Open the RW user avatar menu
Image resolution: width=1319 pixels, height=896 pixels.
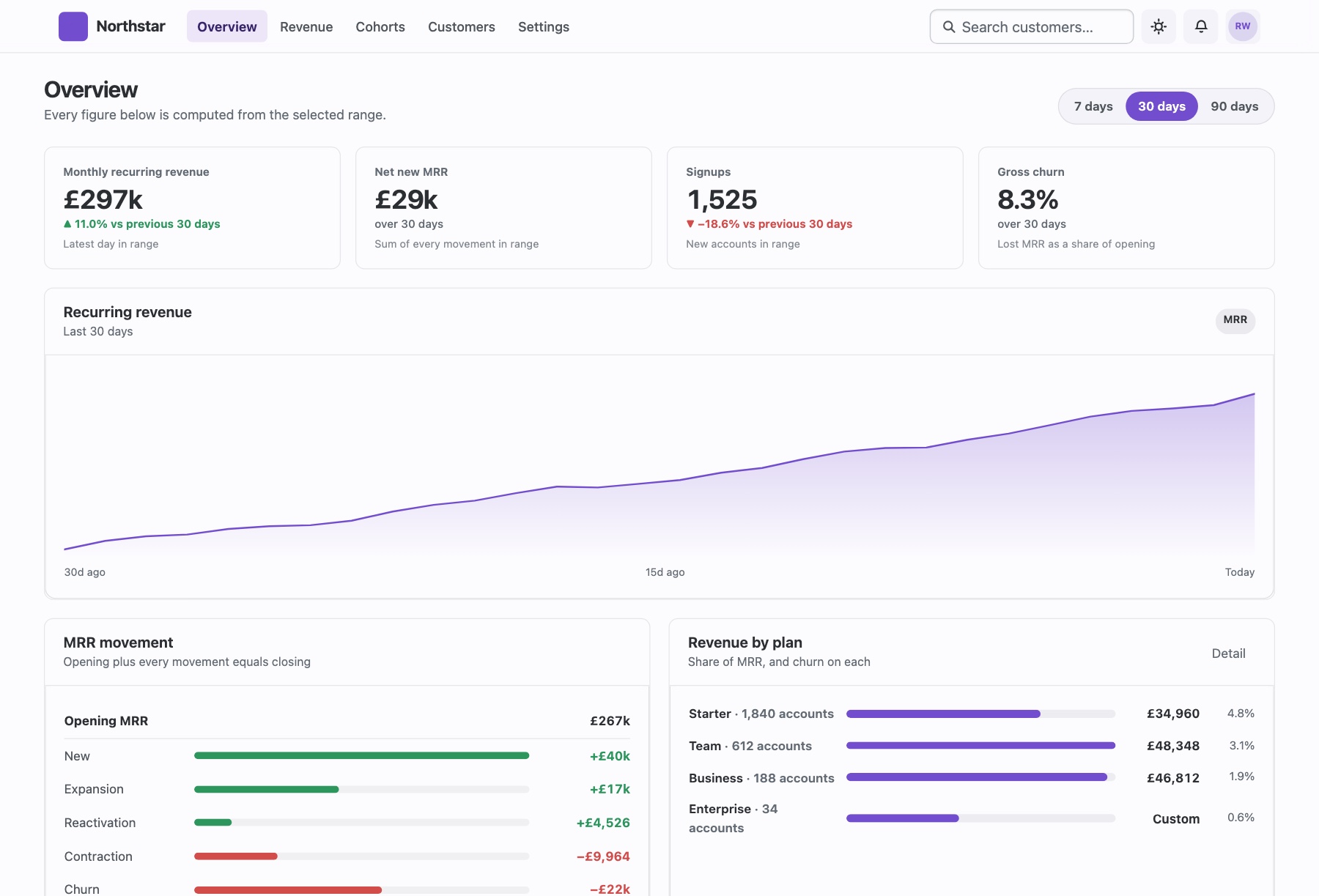click(x=1243, y=26)
